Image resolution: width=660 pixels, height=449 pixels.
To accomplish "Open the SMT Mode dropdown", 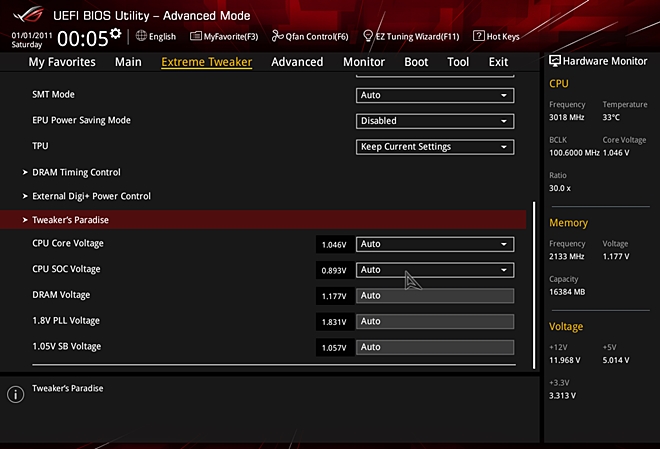I will [x=435, y=95].
